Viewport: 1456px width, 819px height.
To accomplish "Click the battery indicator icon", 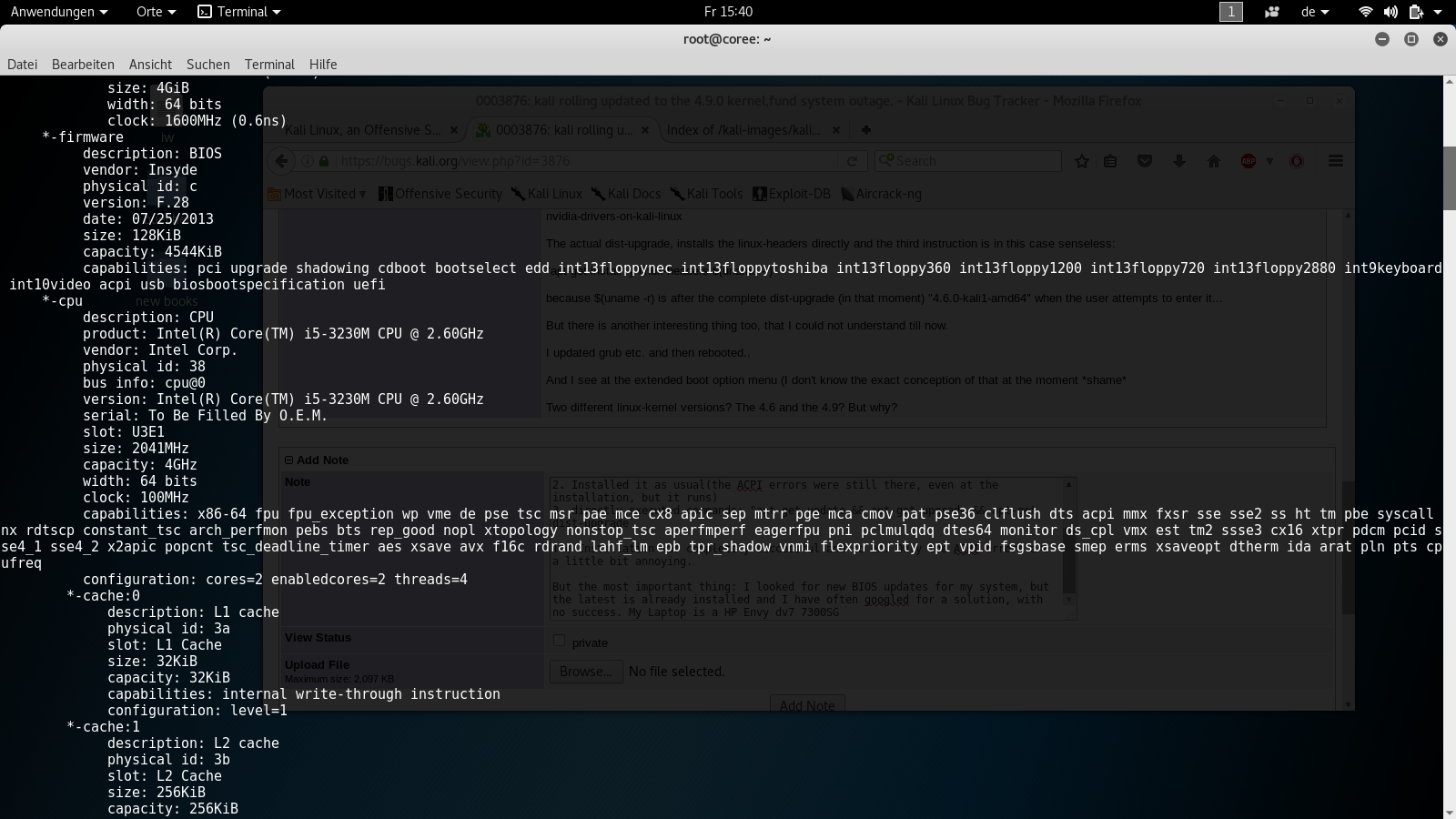I will coord(1415,12).
